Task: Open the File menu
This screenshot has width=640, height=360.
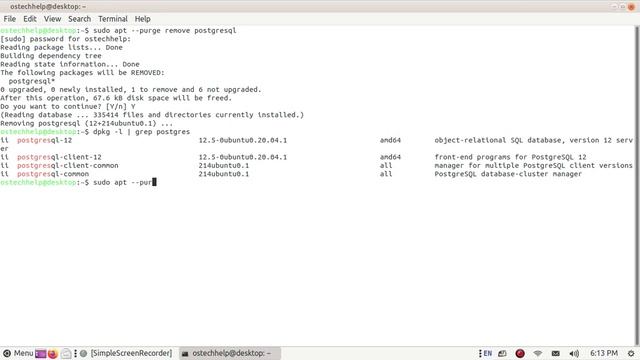Action: tap(9, 19)
